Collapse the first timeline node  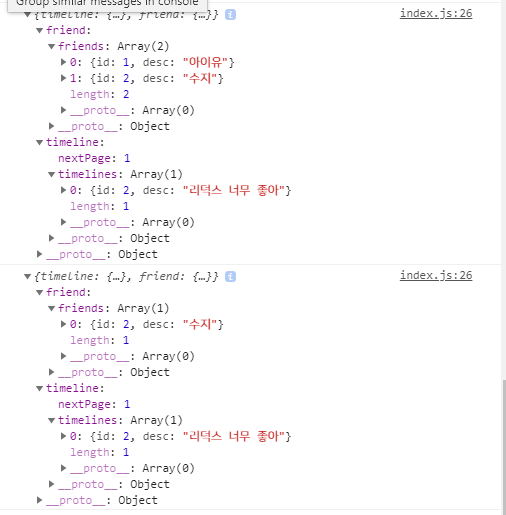(x=39, y=142)
